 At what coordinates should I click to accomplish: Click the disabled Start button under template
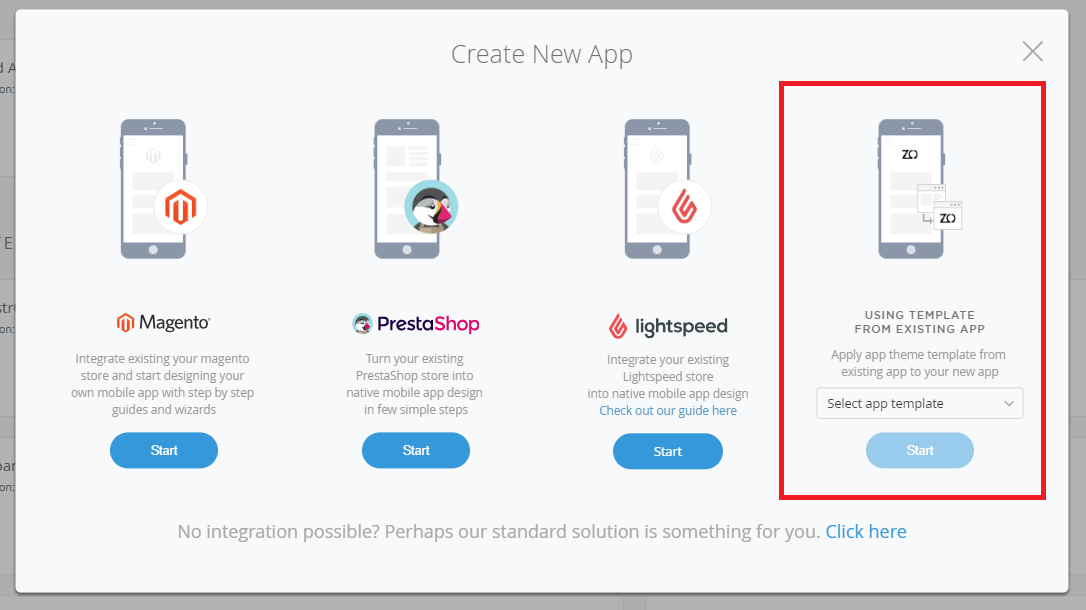pos(920,451)
